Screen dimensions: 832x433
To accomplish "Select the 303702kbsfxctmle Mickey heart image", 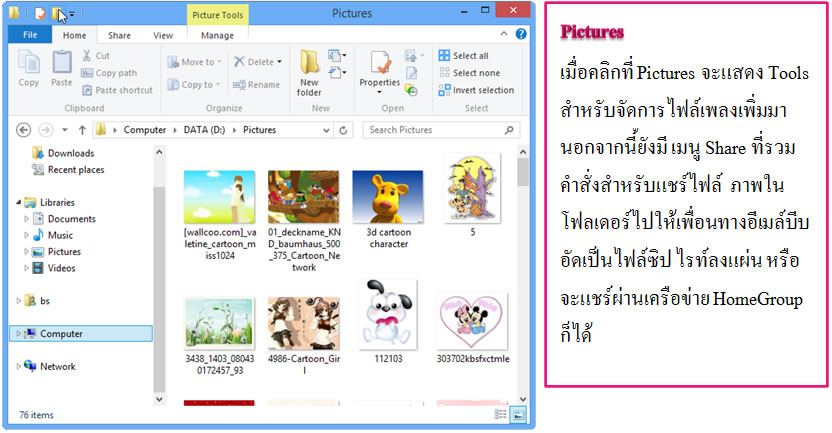I will click(472, 321).
